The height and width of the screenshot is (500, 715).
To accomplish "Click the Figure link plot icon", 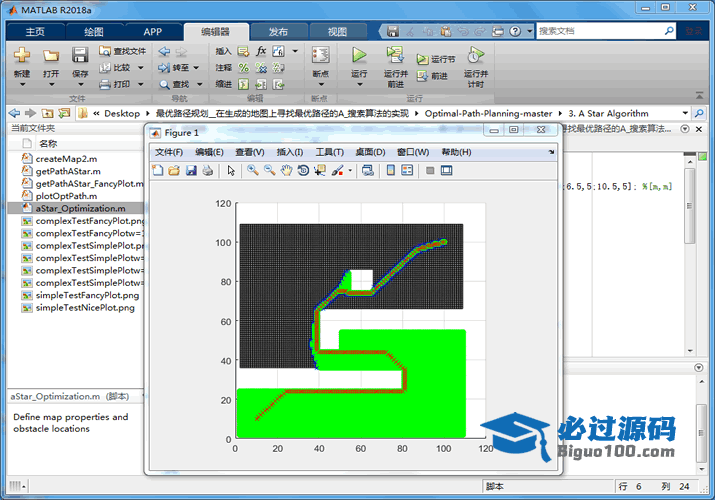I will click(368, 170).
